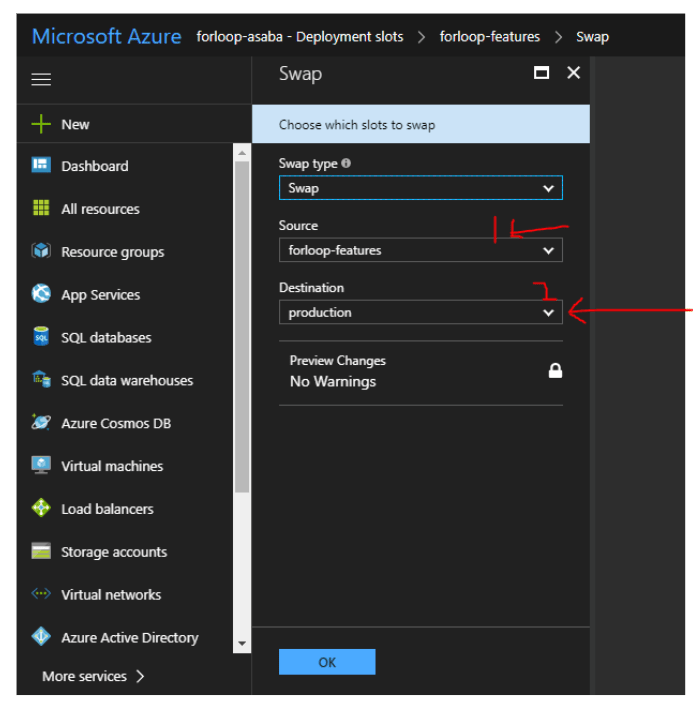Screen dimensions: 698x706
Task: Click the OK button
Action: [327, 661]
